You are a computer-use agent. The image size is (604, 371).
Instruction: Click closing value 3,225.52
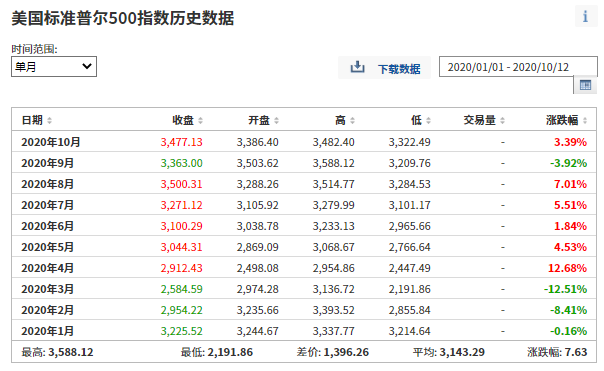(181, 331)
